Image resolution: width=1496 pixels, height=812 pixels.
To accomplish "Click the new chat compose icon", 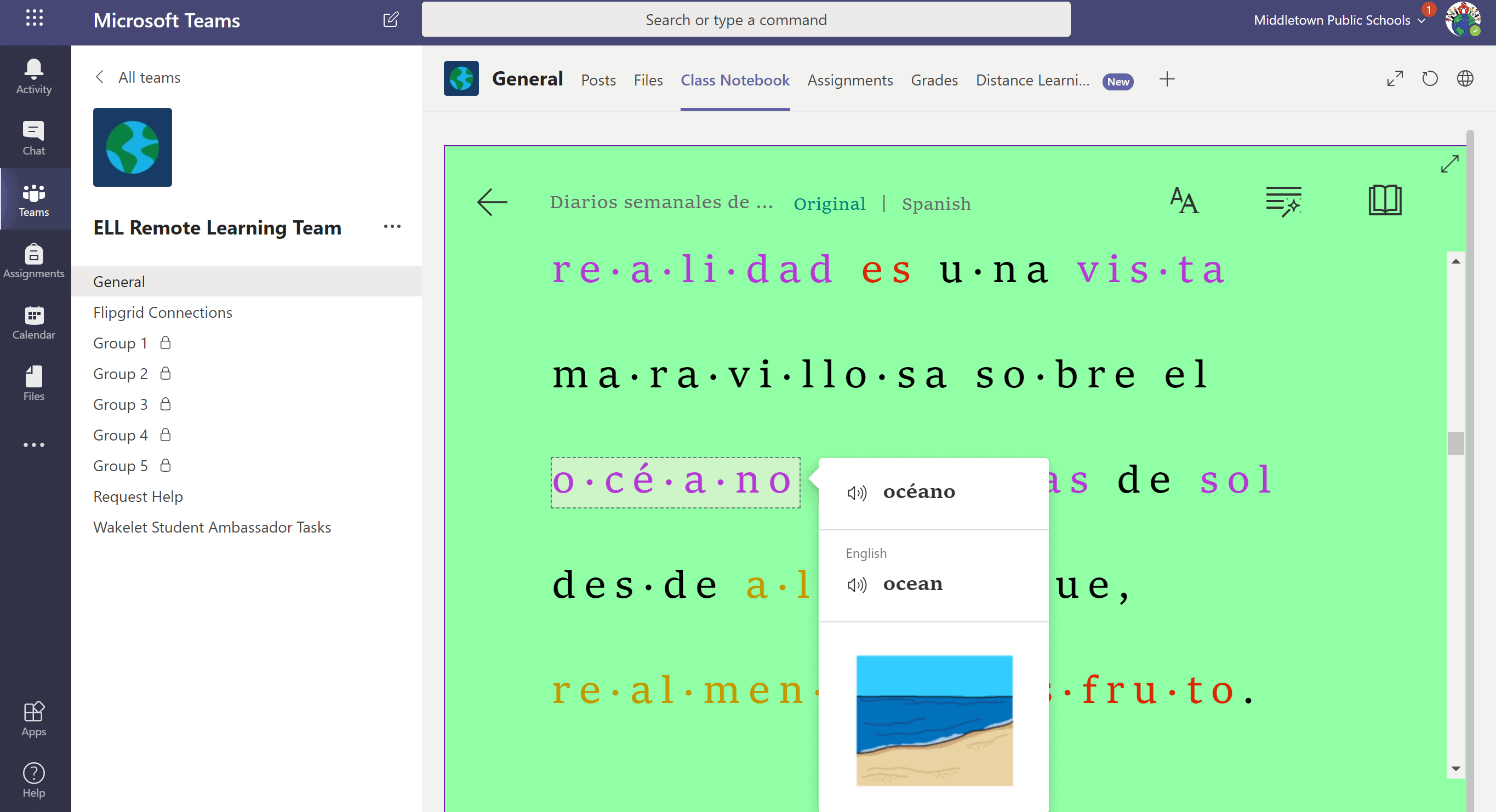I will 391,20.
